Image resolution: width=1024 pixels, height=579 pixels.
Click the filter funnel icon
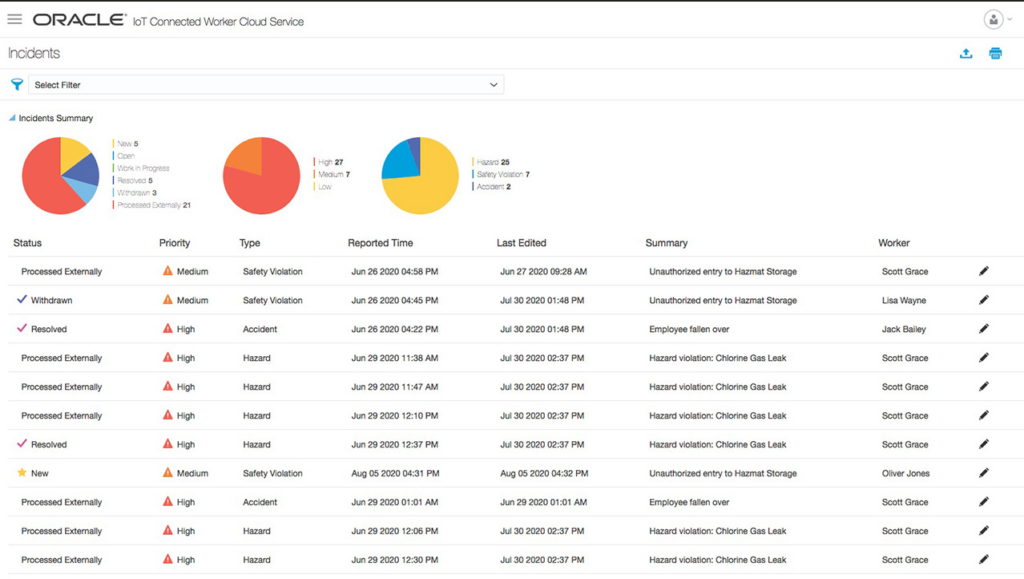15,85
